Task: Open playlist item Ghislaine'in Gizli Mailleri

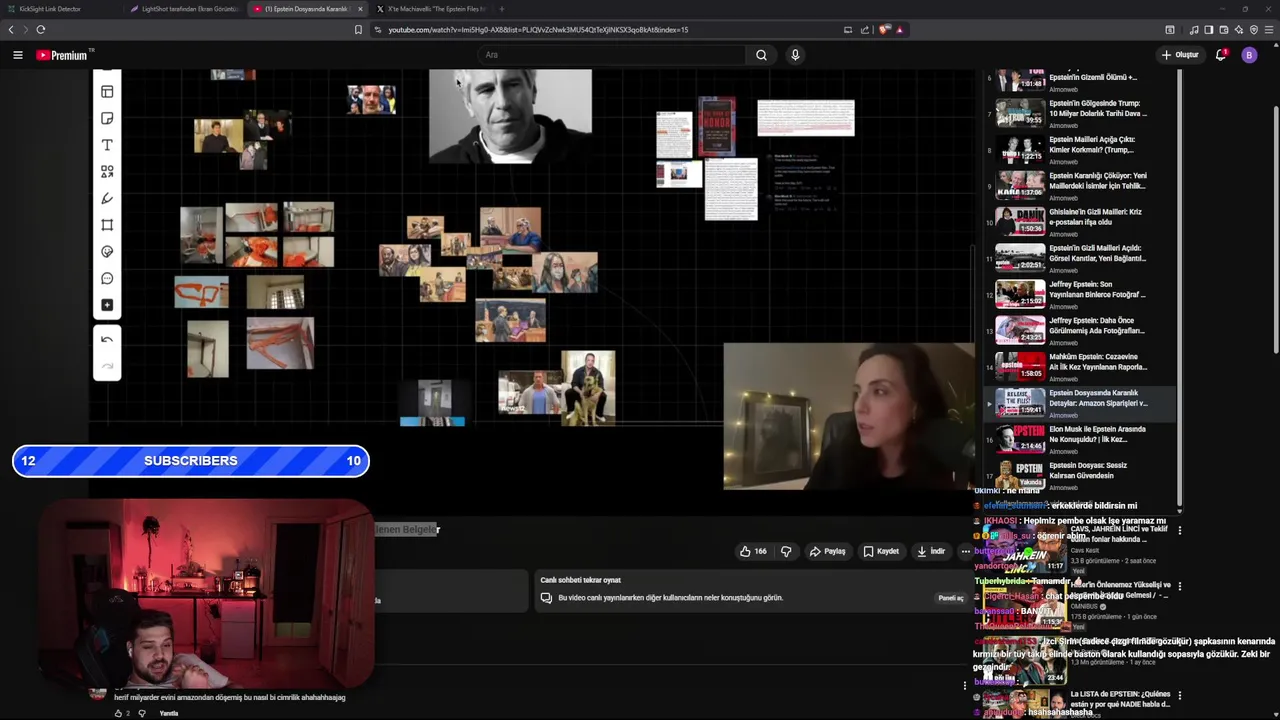Action: pos(1078,221)
